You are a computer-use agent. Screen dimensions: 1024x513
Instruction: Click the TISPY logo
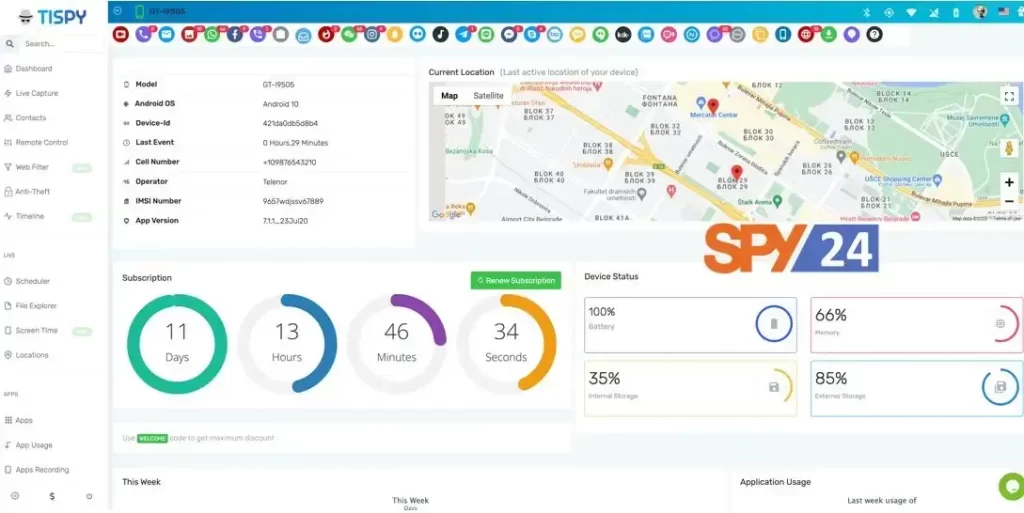click(x=52, y=17)
